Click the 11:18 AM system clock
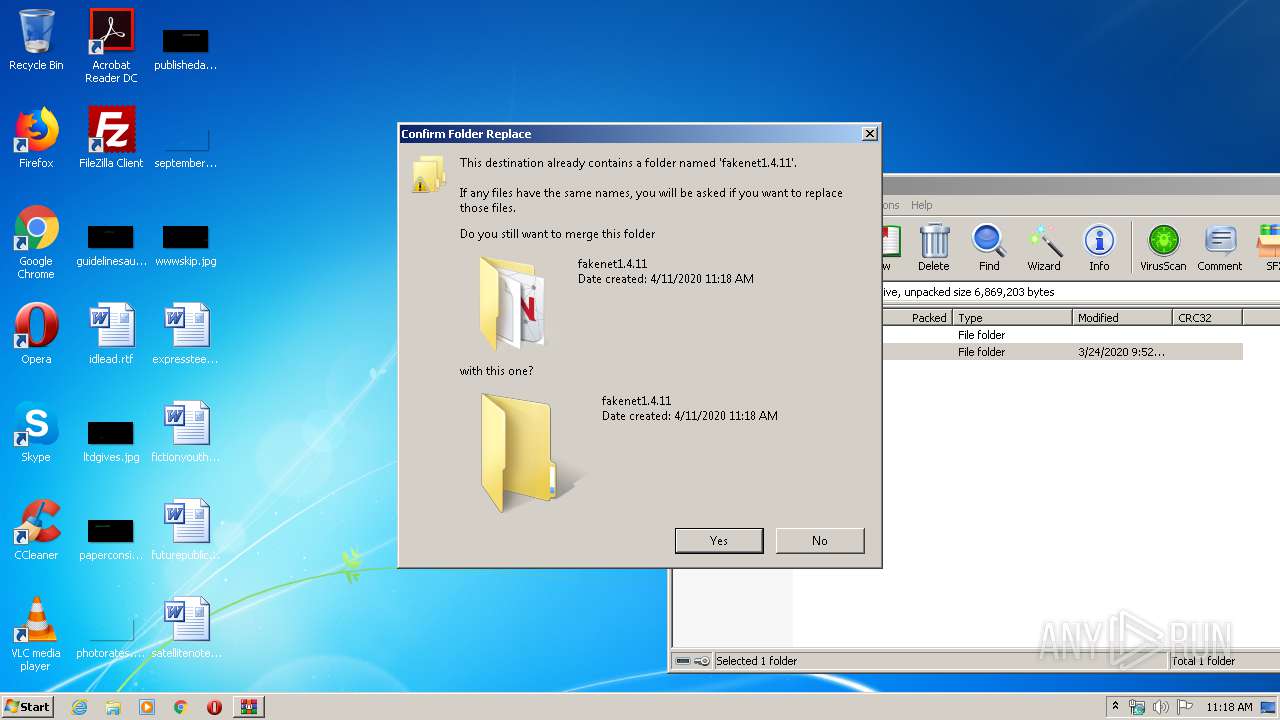The height and width of the screenshot is (720, 1280). tap(1229, 707)
